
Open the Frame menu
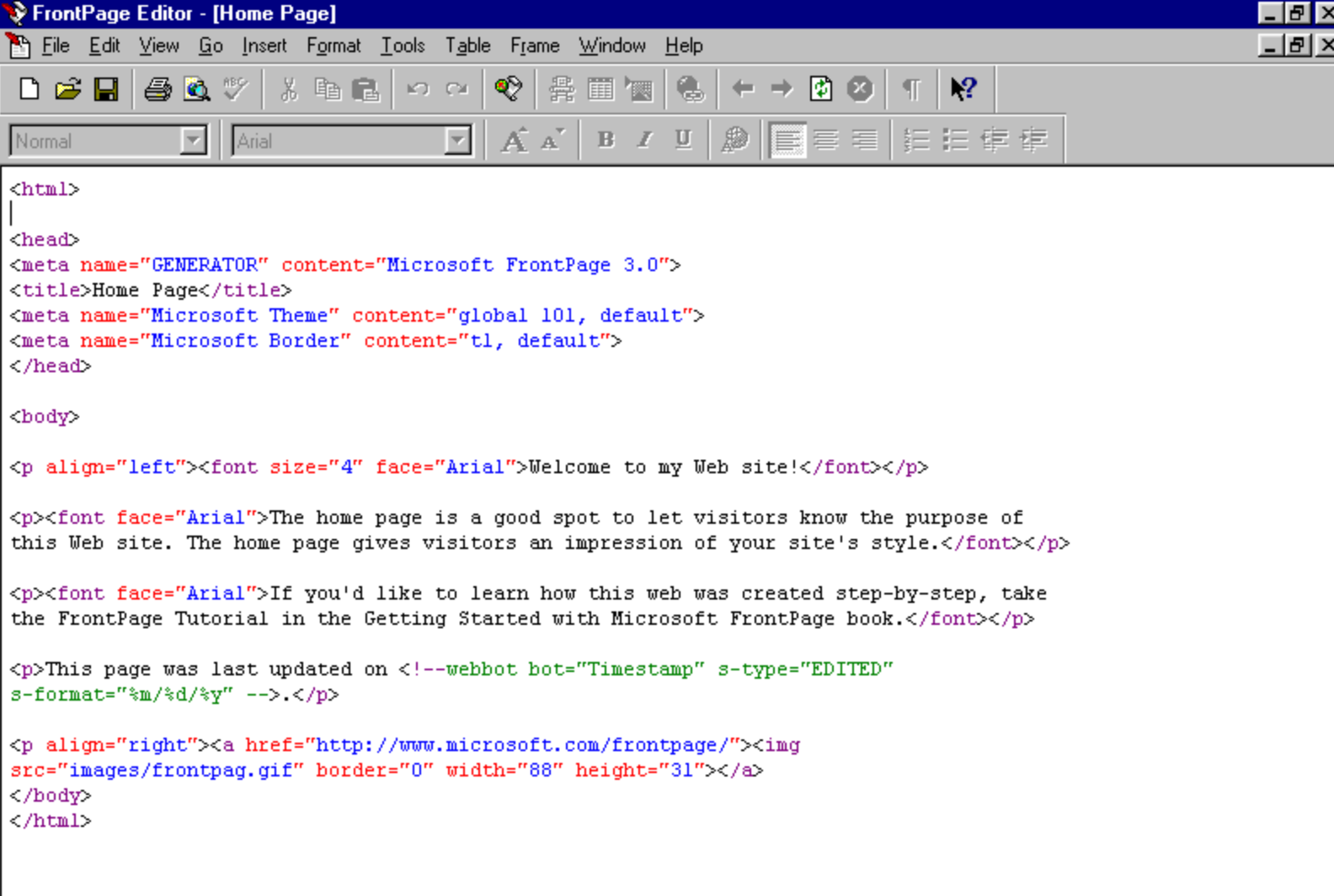click(x=535, y=45)
